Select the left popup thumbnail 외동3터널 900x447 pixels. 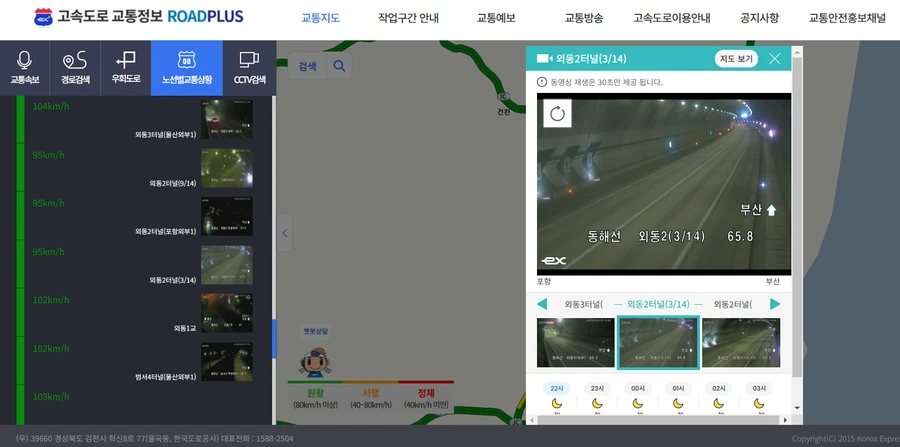coord(576,343)
